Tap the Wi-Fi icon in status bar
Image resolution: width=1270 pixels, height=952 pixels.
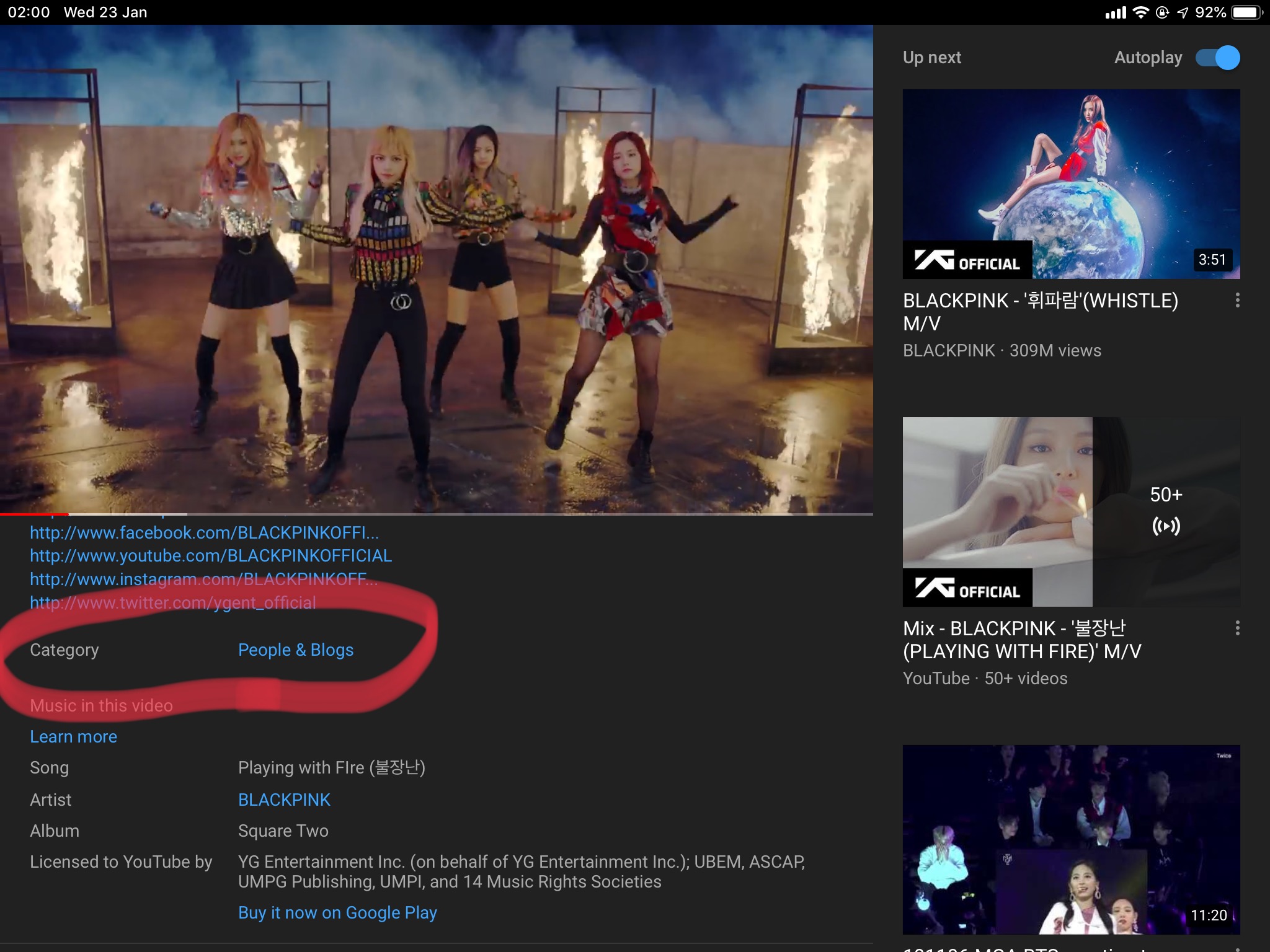click(1140, 12)
